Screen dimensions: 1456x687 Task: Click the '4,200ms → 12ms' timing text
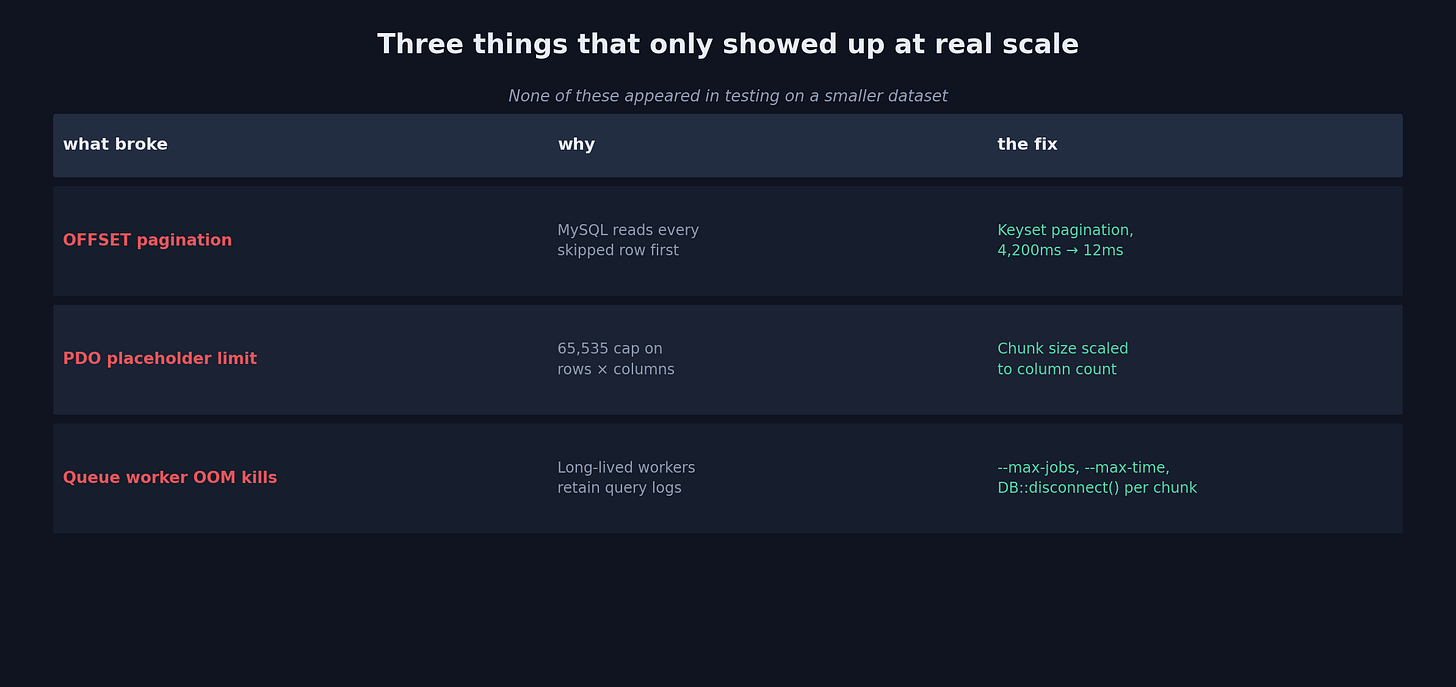click(x=1060, y=250)
